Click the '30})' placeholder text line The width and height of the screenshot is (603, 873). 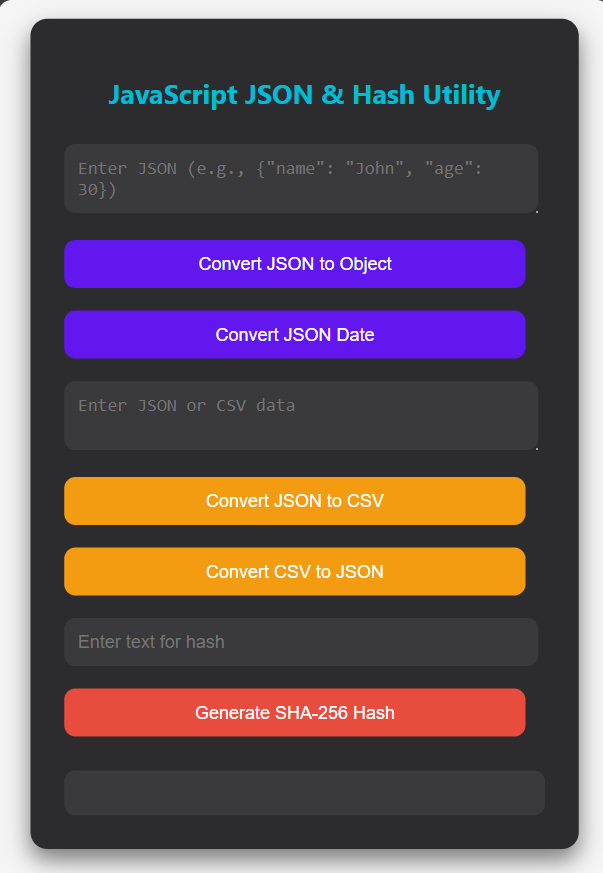pos(97,190)
